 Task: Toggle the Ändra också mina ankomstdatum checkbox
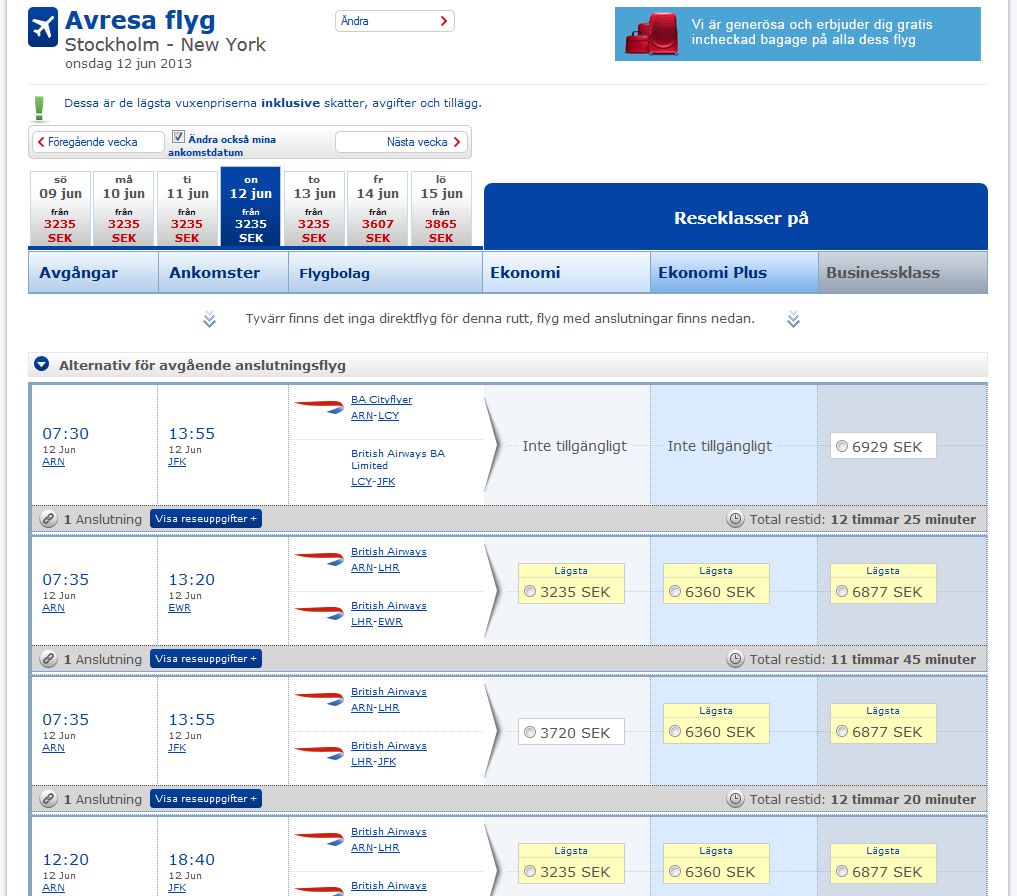point(179,137)
